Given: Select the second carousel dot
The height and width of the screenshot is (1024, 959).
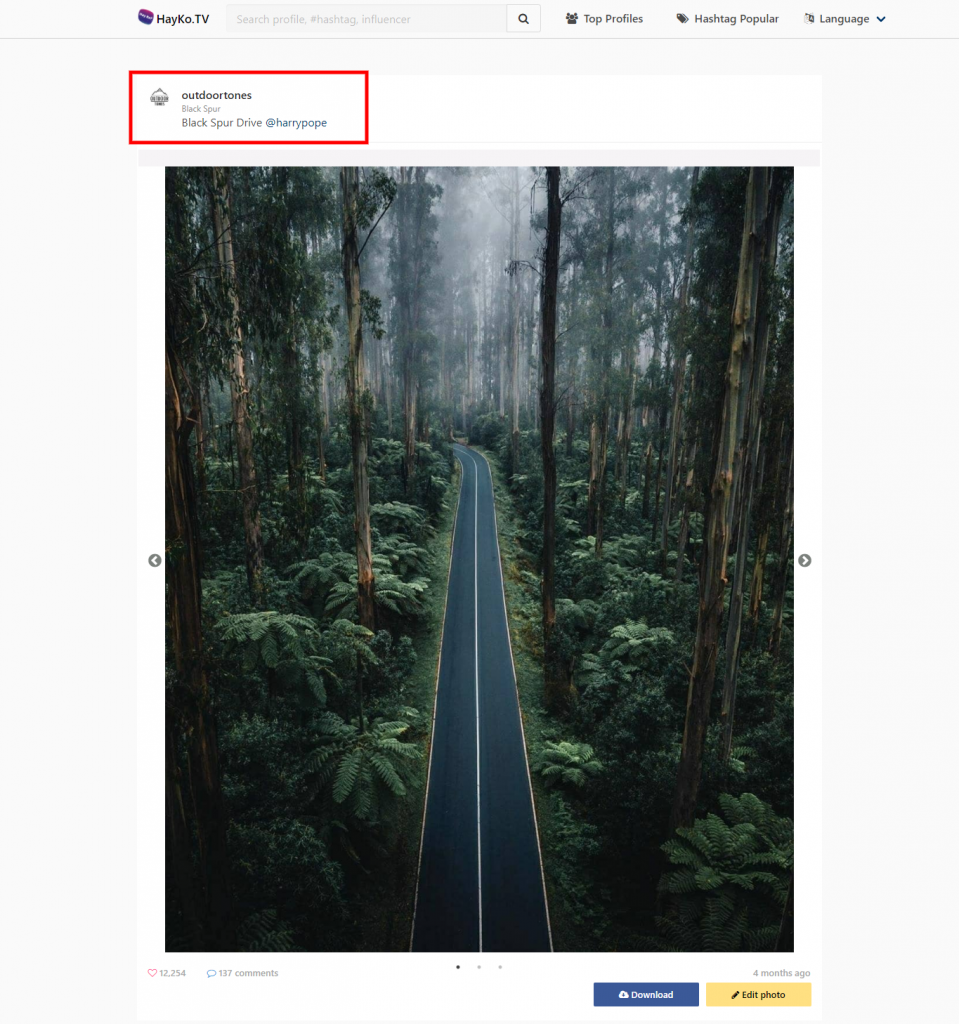Looking at the screenshot, I should pyautogui.click(x=479, y=967).
